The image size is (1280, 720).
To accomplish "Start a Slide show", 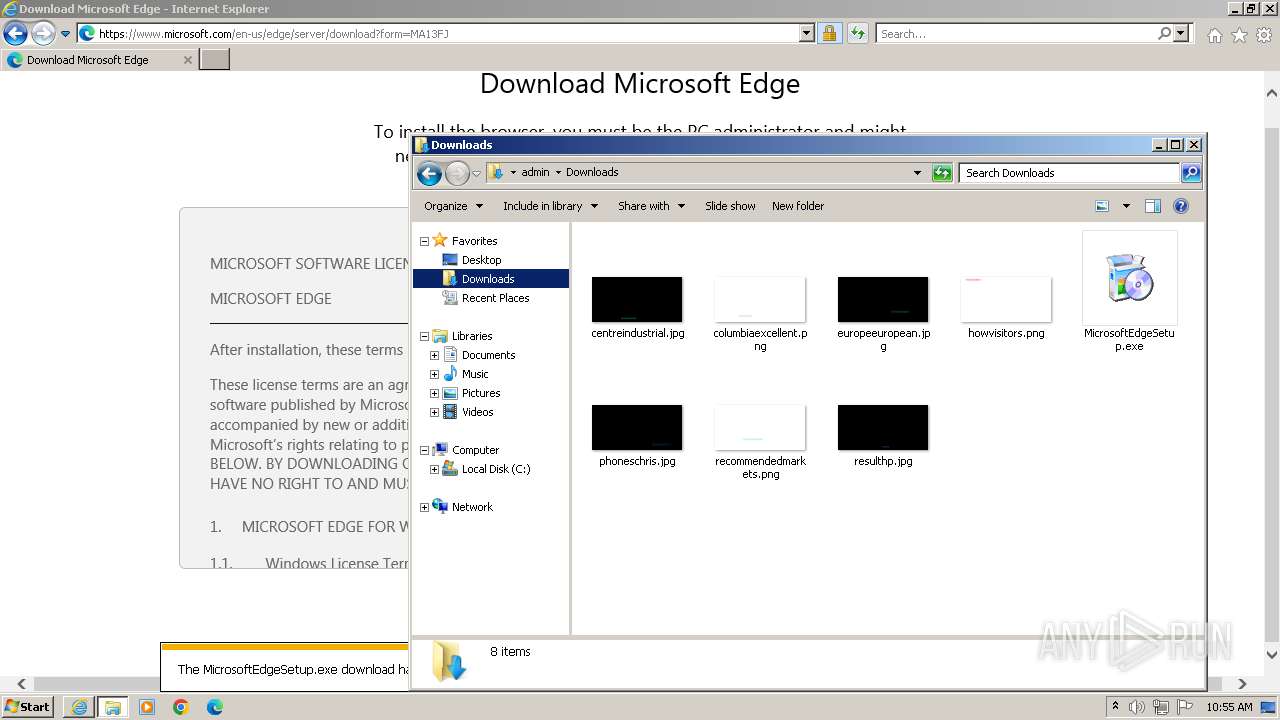I will tap(730, 206).
